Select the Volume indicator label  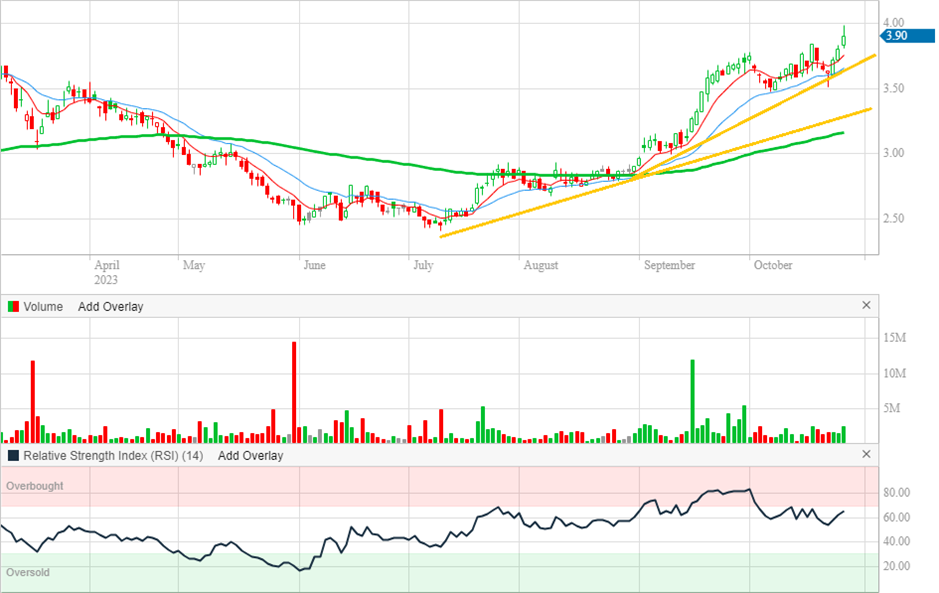pyautogui.click(x=43, y=307)
